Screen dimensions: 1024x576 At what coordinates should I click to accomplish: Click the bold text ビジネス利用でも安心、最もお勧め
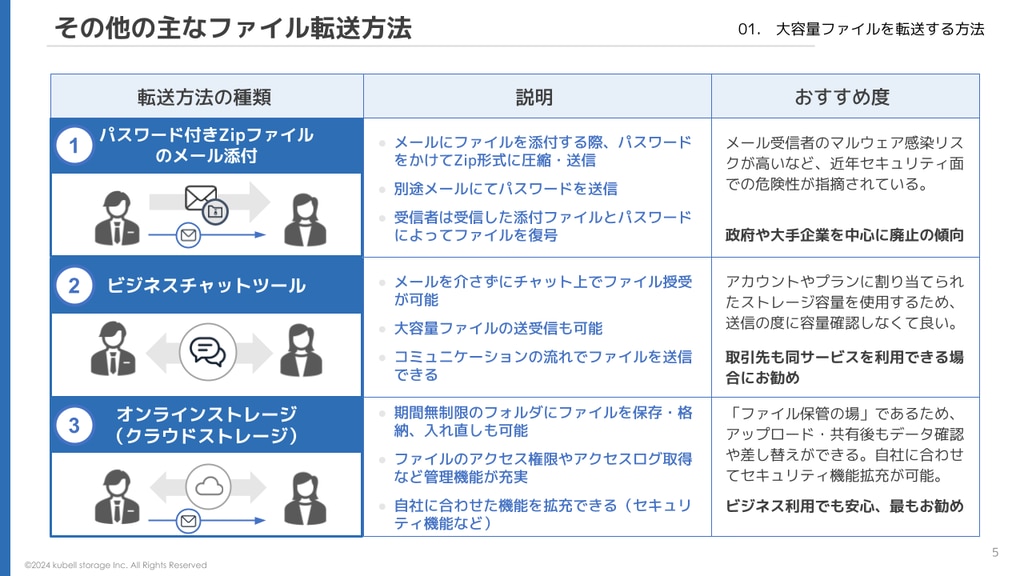click(x=844, y=506)
